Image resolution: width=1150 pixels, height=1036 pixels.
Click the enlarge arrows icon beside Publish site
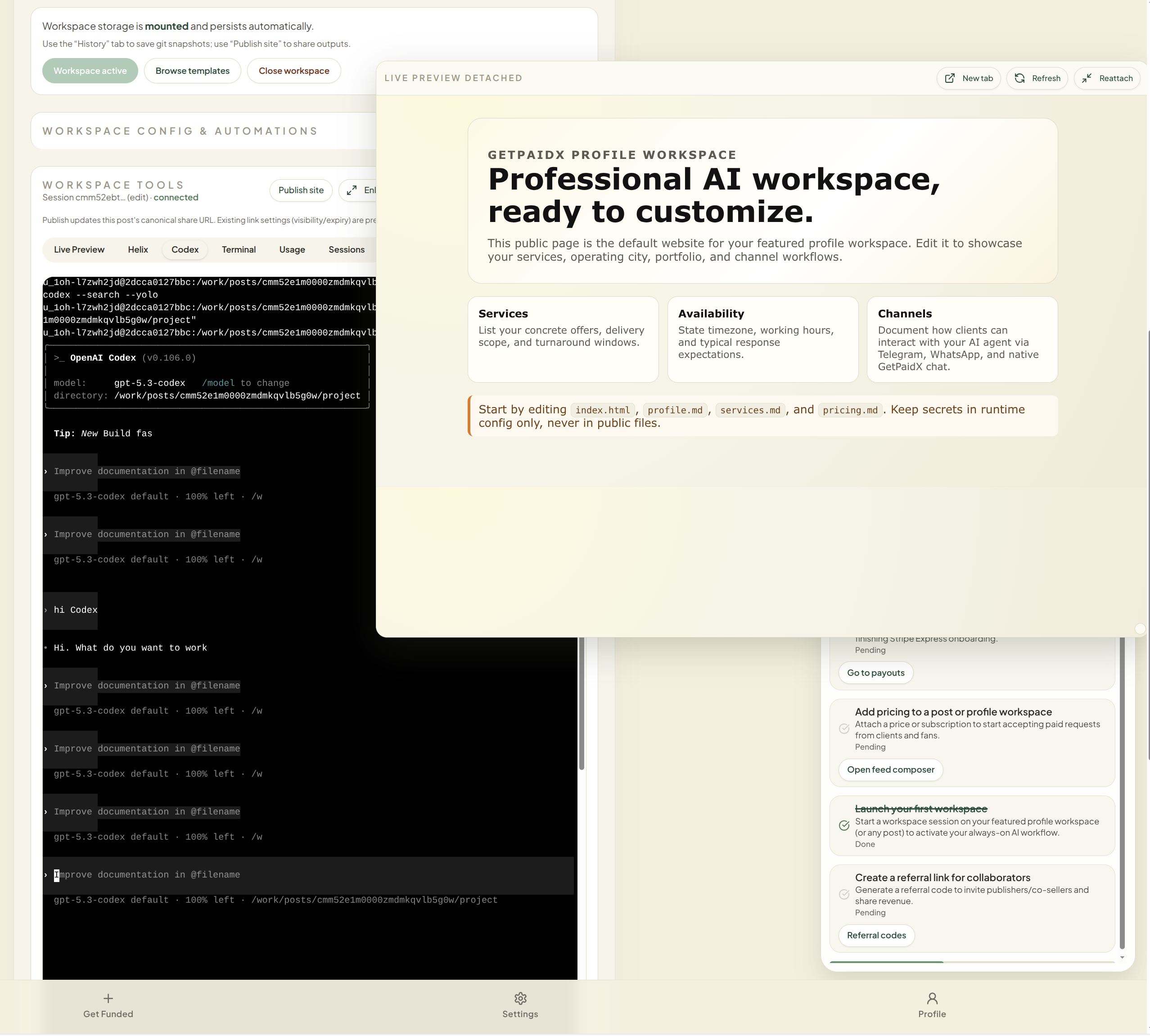coord(352,190)
